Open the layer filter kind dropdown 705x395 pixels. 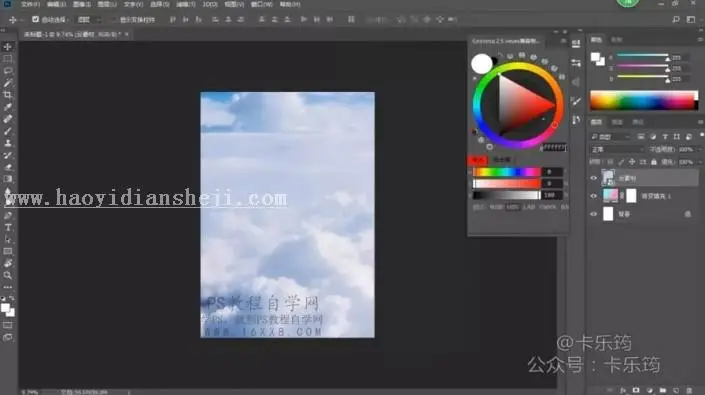(x=611, y=137)
